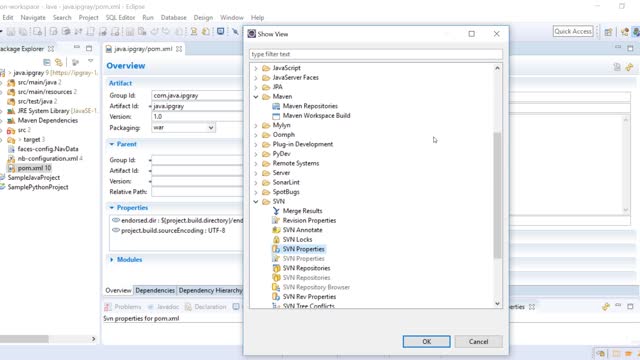This screenshot has width=640, height=360.
Task: Expand the JavaServer Faces category
Action: click(x=256, y=78)
